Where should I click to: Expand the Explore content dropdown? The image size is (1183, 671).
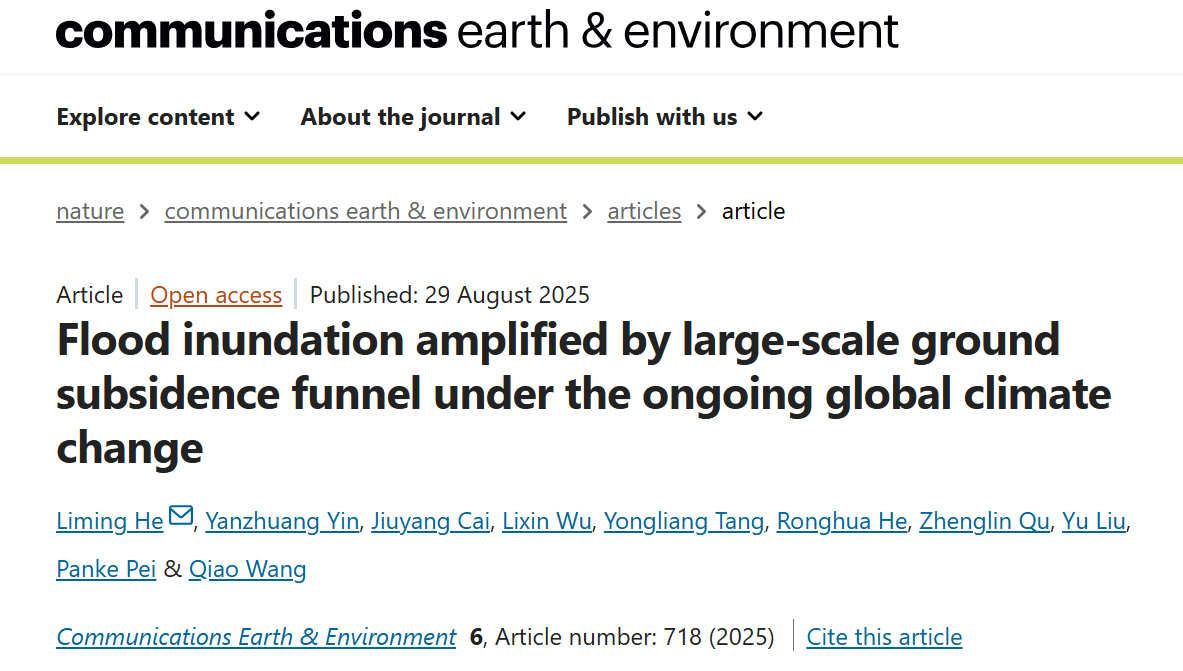[x=158, y=117]
